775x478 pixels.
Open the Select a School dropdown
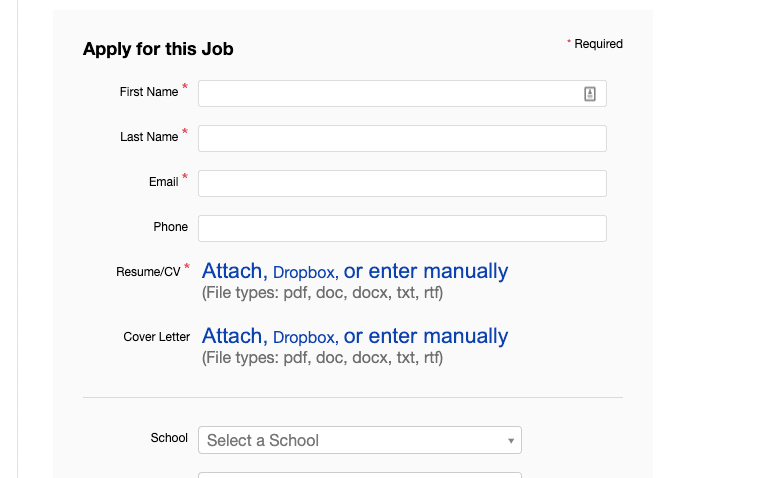(360, 440)
